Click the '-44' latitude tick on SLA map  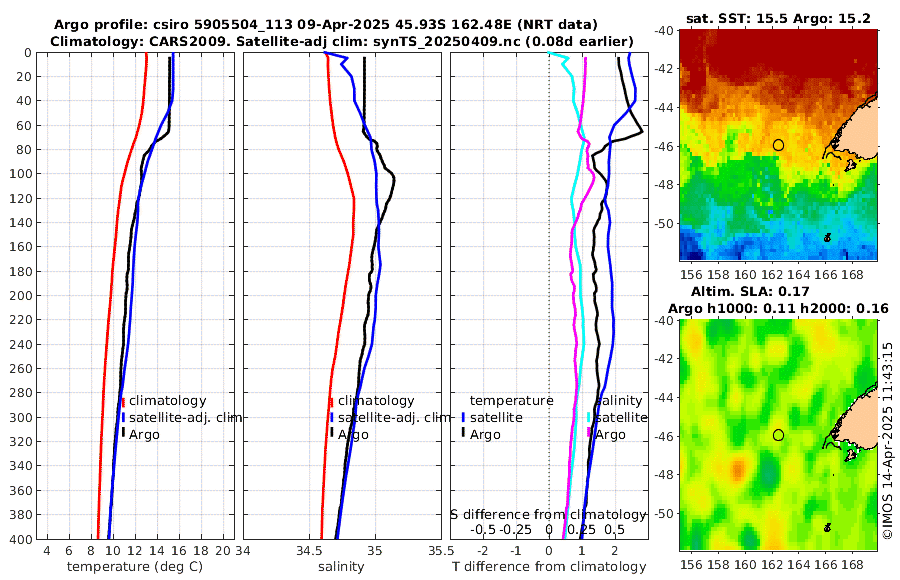point(665,397)
